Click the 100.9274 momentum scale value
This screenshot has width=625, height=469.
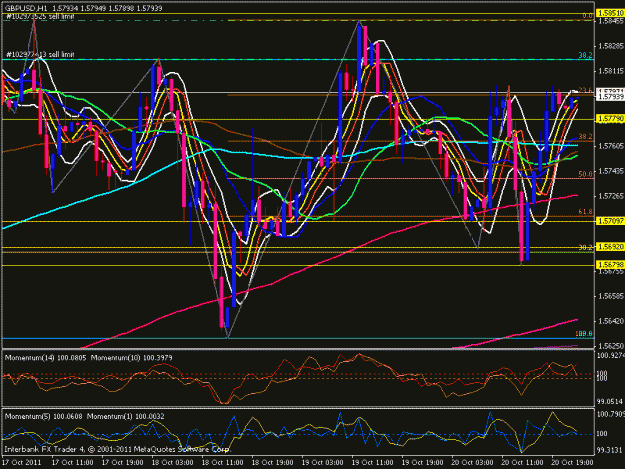pyautogui.click(x=611, y=355)
